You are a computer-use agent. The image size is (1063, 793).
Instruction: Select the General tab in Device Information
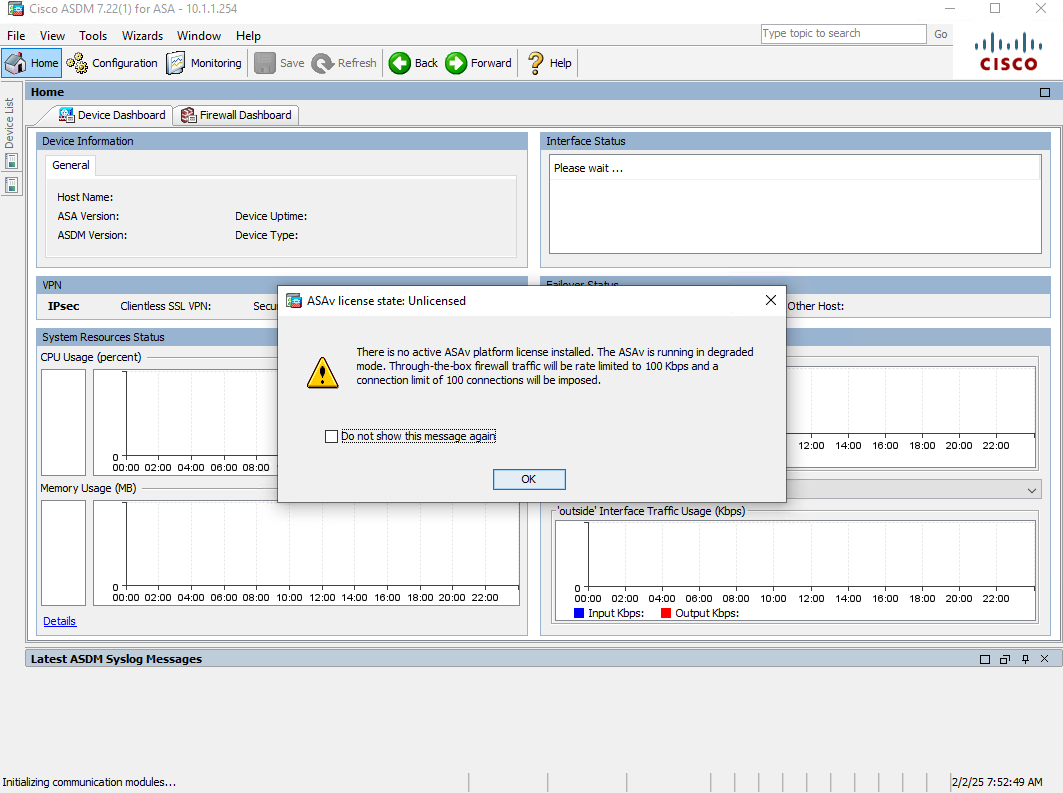click(x=71, y=165)
